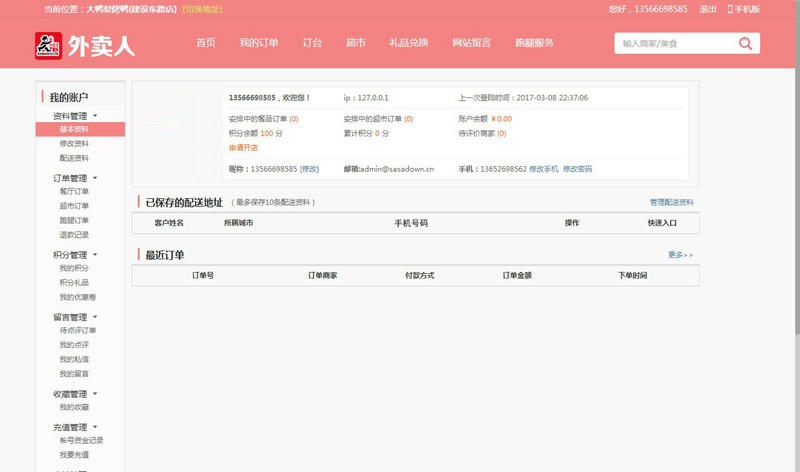Click the 付款方式 column header
Screen dimensions: 800x472
419,276
